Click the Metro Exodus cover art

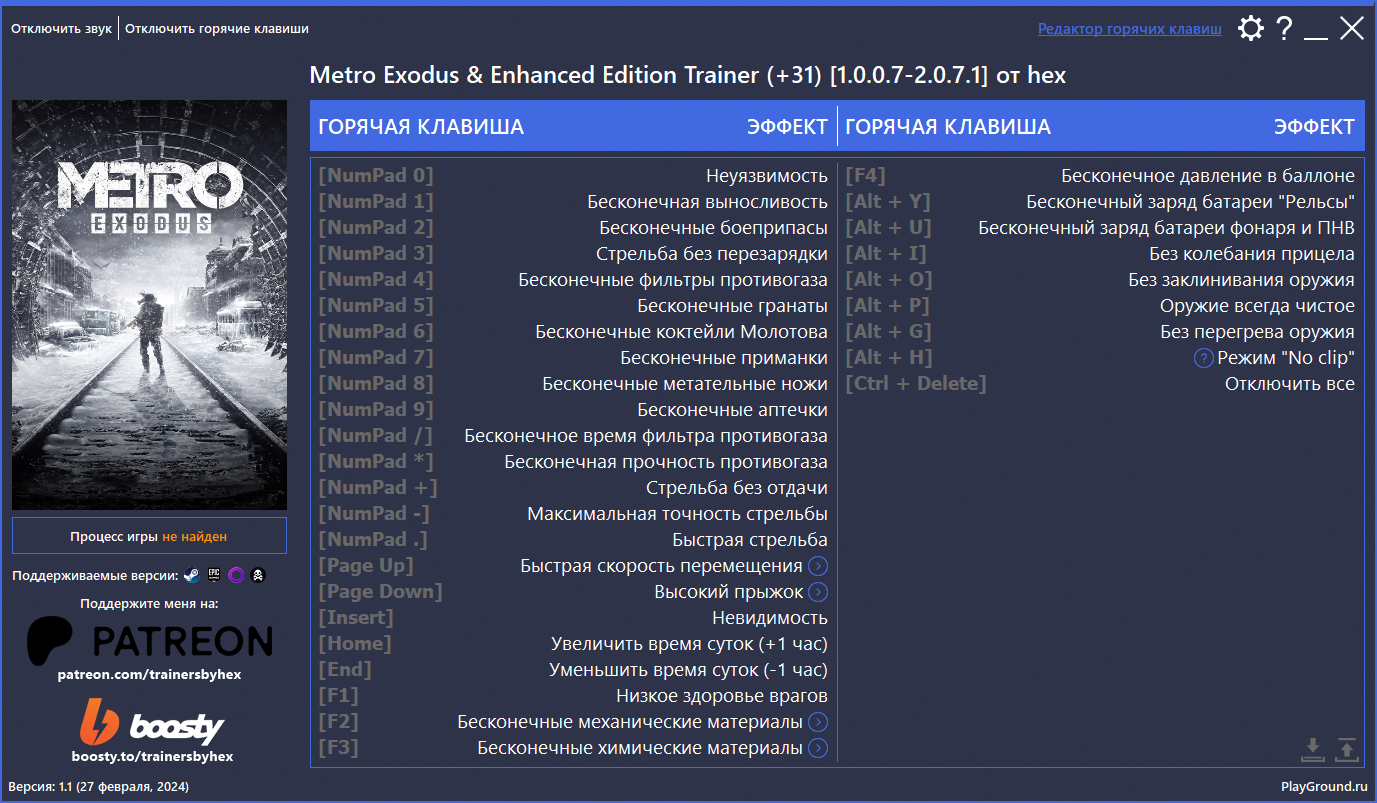(149, 305)
